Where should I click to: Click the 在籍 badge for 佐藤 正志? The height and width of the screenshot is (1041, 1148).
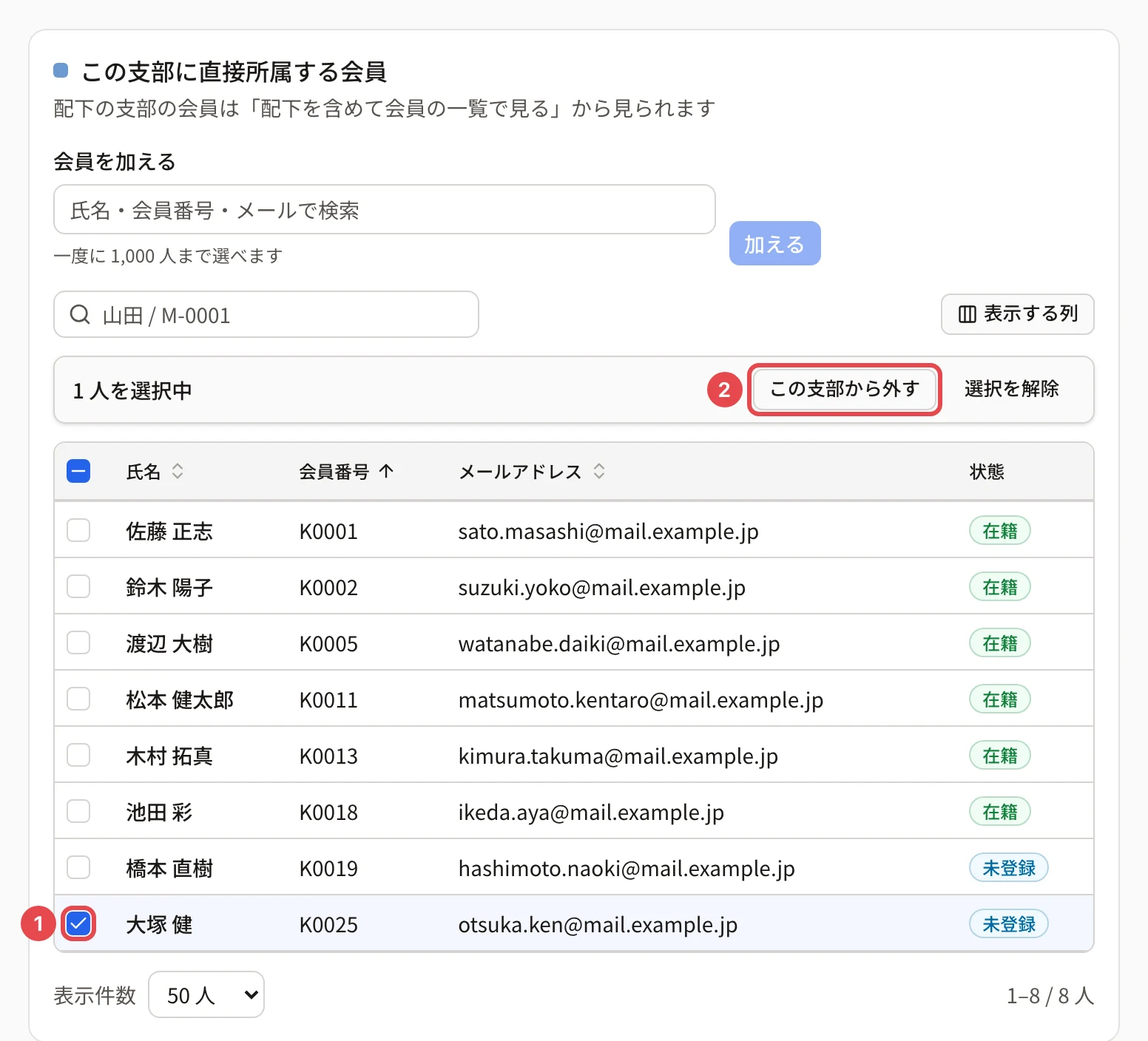999,530
